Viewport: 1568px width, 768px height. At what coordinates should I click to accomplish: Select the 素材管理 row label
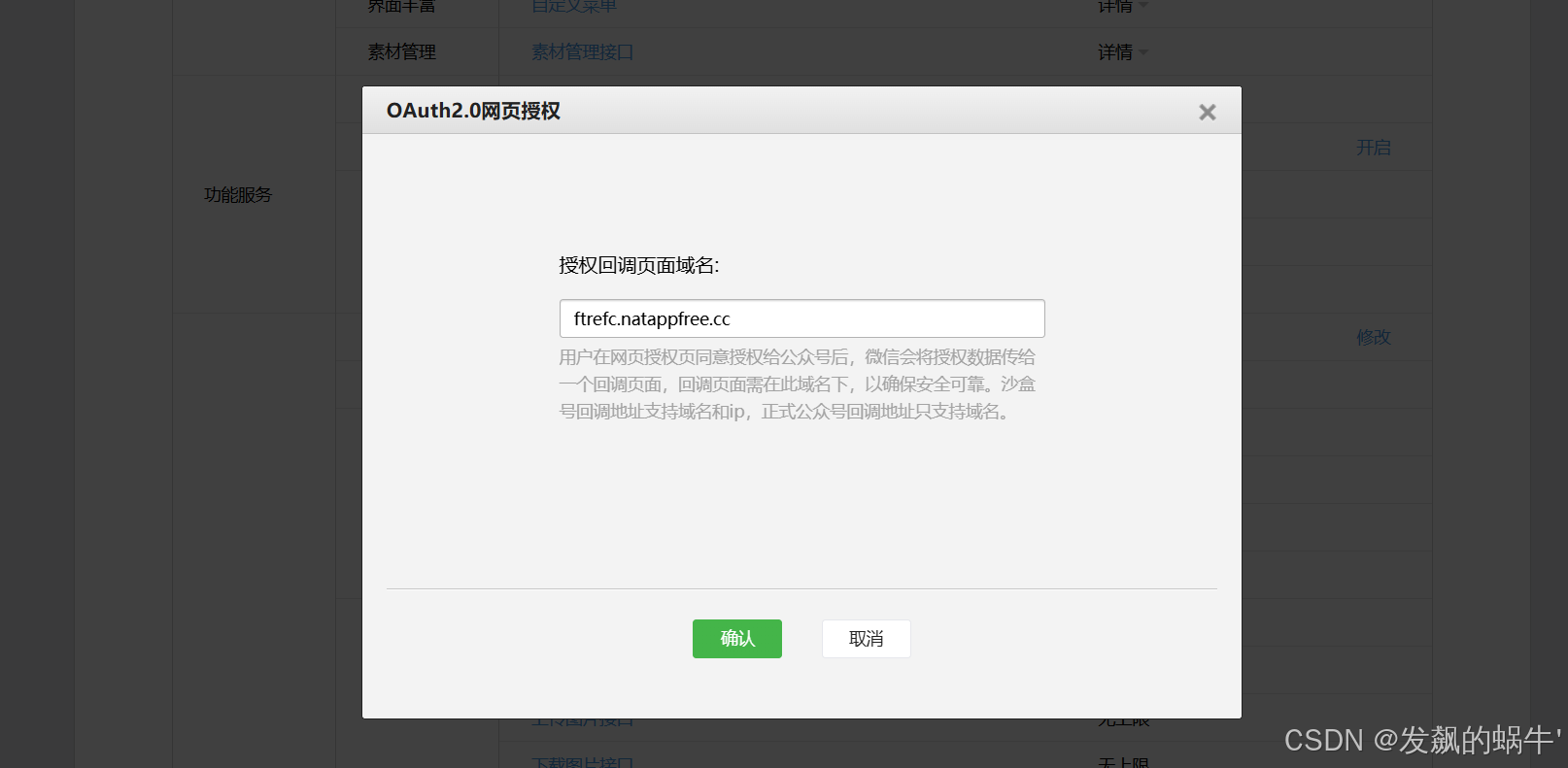[401, 52]
